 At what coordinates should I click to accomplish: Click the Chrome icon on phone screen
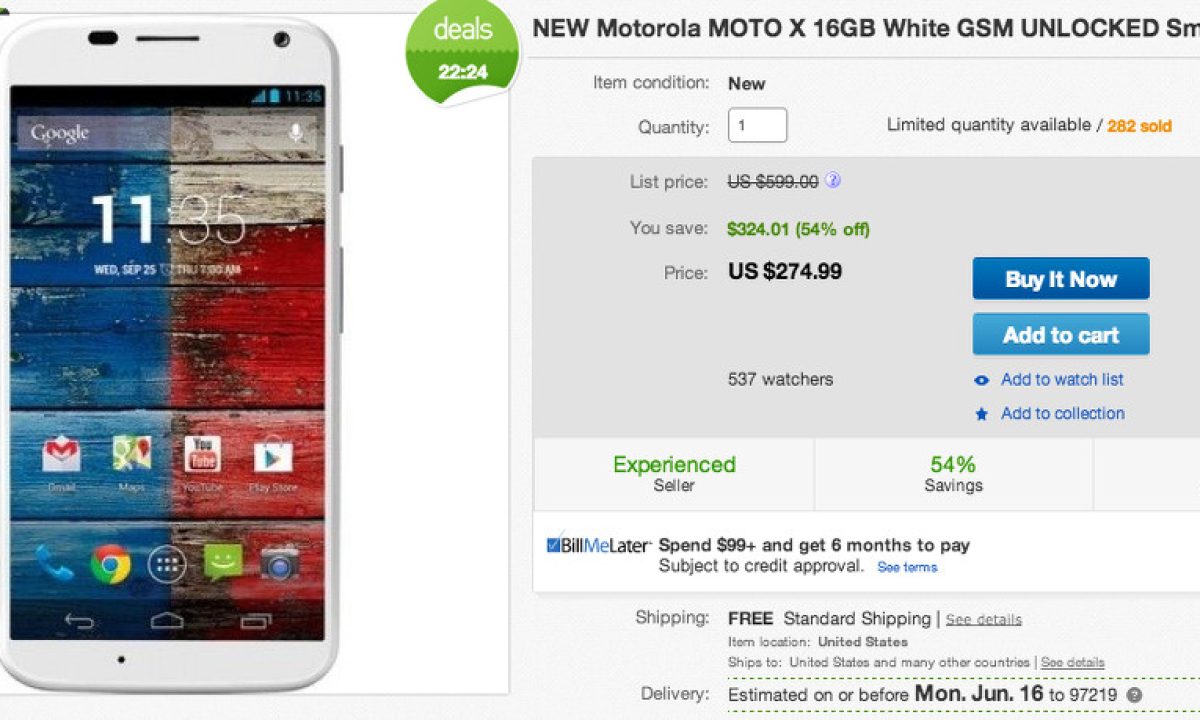click(x=110, y=564)
